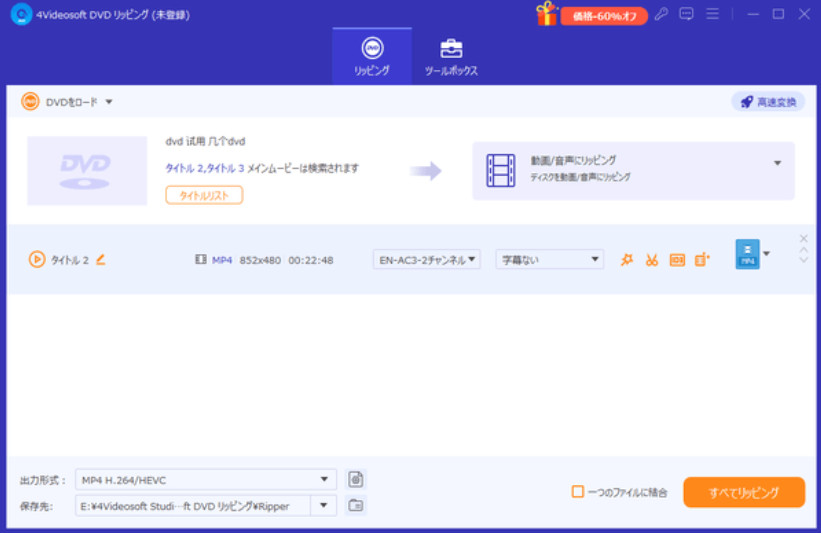Click the DVD thumbnail image
The width and height of the screenshot is (821, 533).
coord(87,171)
